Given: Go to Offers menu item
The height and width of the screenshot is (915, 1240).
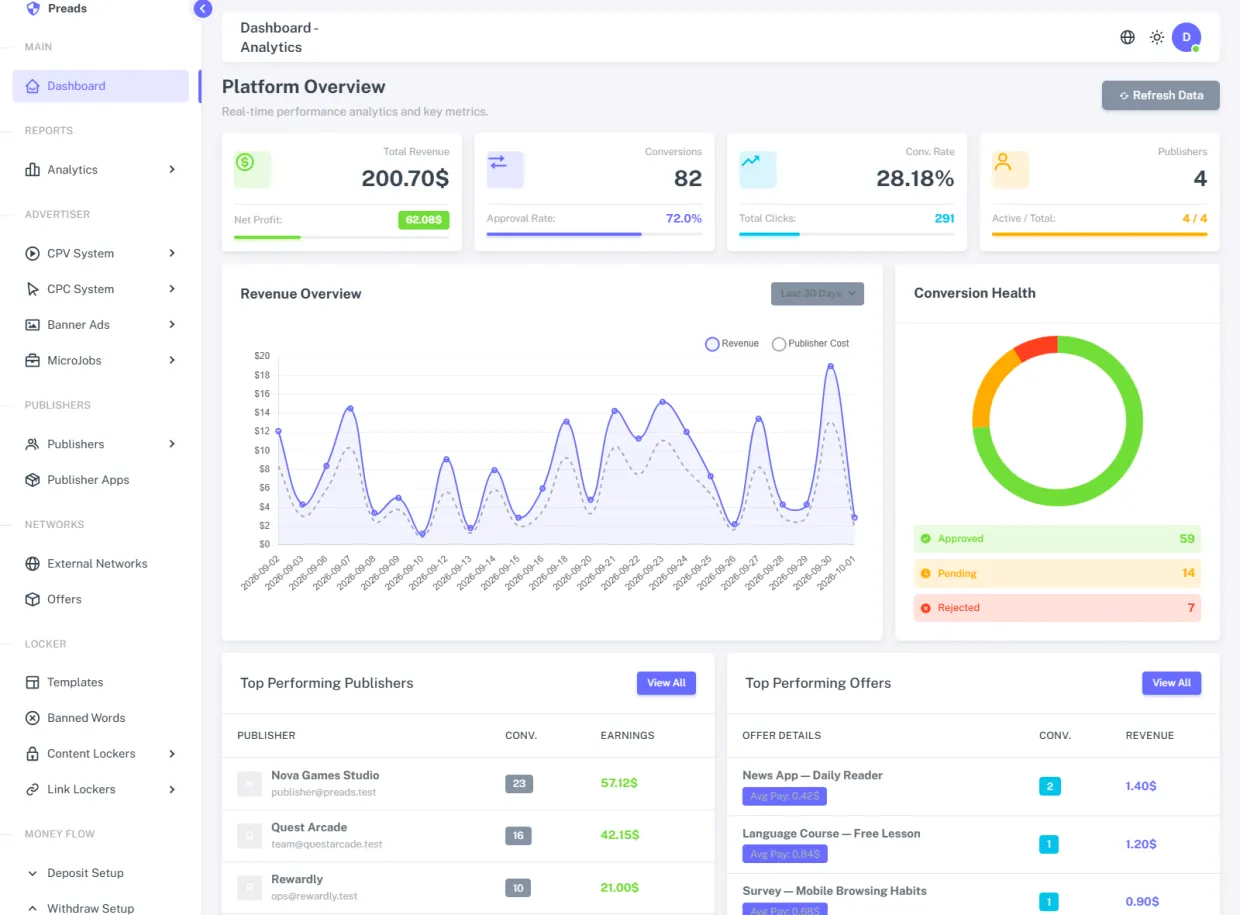Looking at the screenshot, I should pos(101,599).
